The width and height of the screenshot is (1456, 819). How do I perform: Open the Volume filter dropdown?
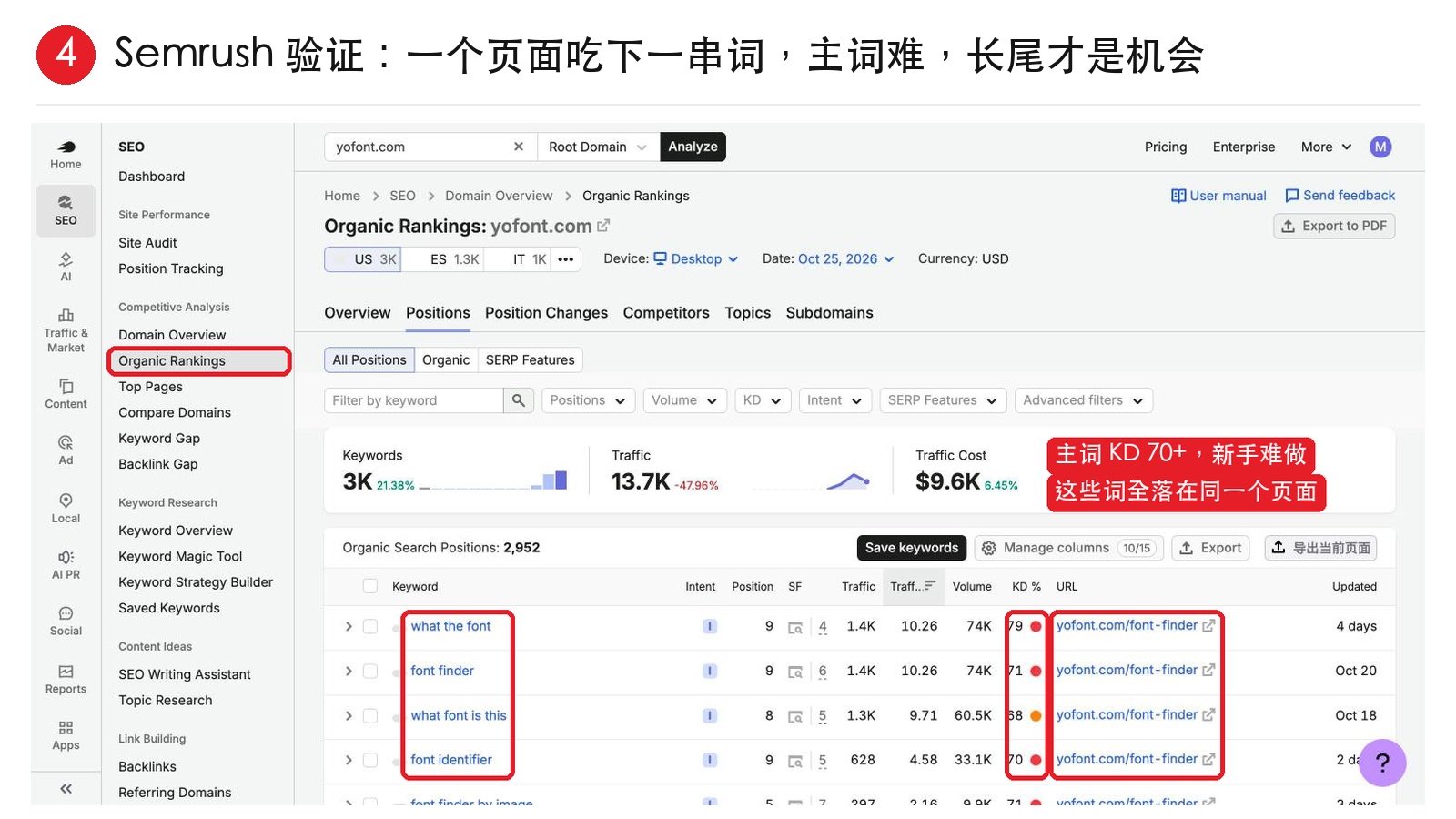684,400
